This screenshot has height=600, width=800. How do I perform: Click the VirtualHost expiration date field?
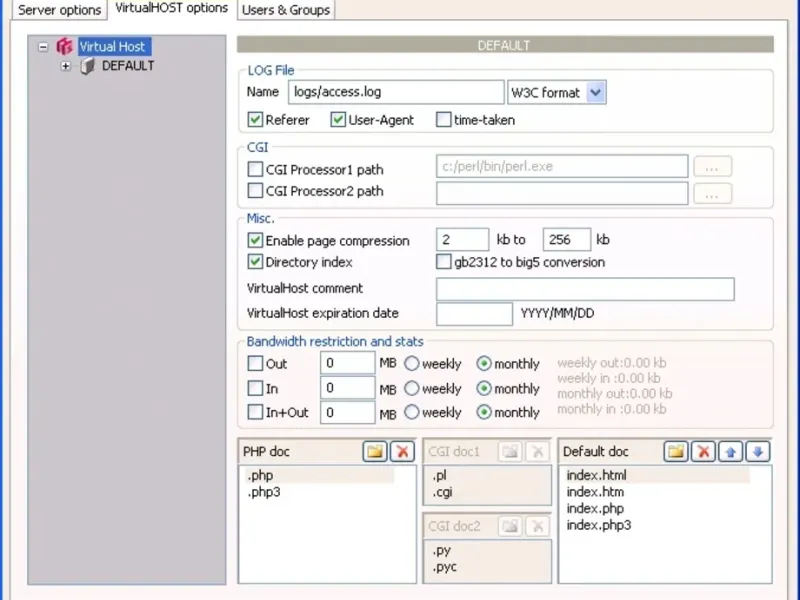click(474, 314)
